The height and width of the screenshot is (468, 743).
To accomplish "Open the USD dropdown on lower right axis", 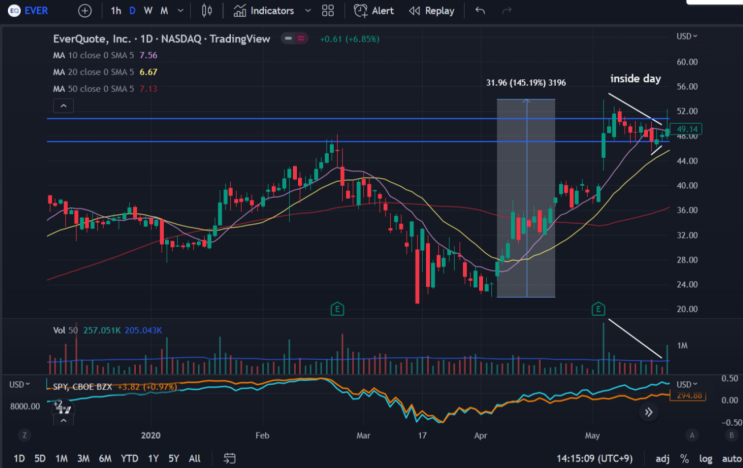I will click(687, 384).
